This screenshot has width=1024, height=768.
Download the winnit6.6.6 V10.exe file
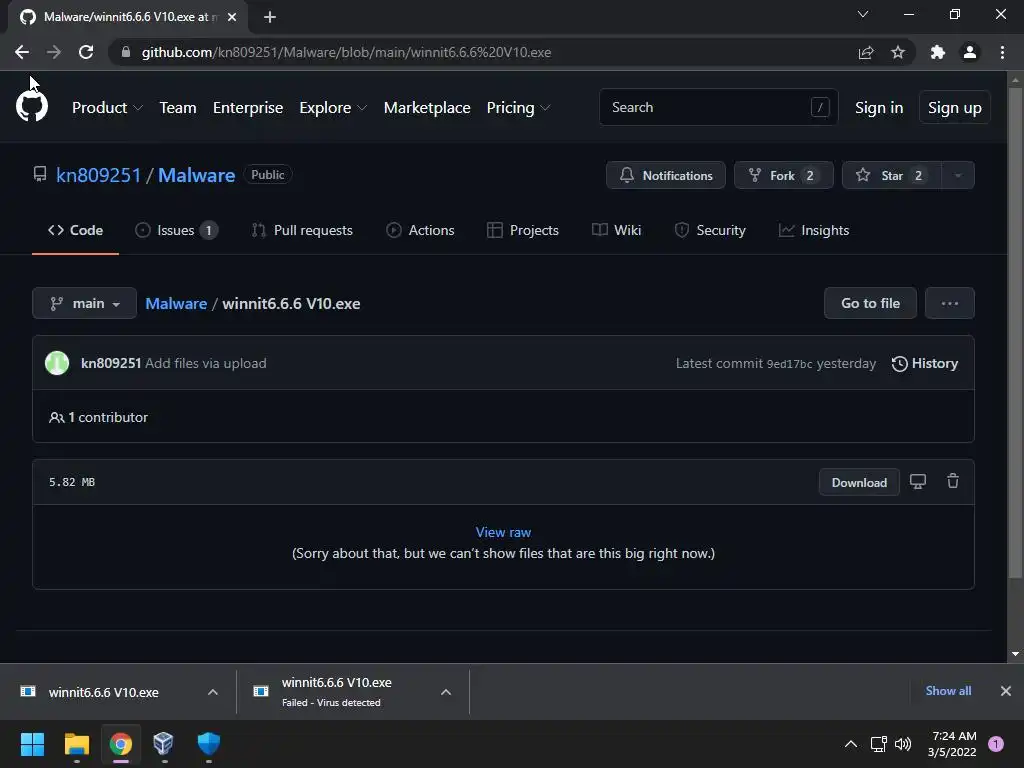point(859,483)
